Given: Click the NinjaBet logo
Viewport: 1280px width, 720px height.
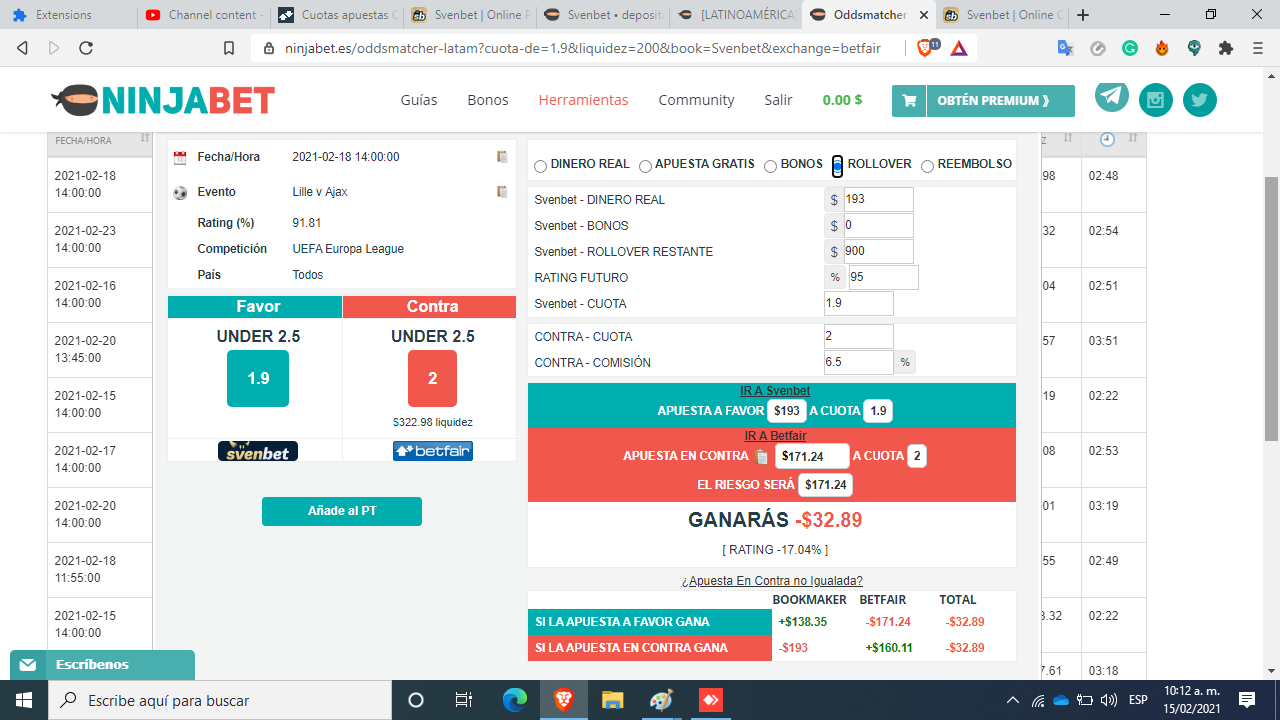Looking at the screenshot, I should (x=163, y=100).
